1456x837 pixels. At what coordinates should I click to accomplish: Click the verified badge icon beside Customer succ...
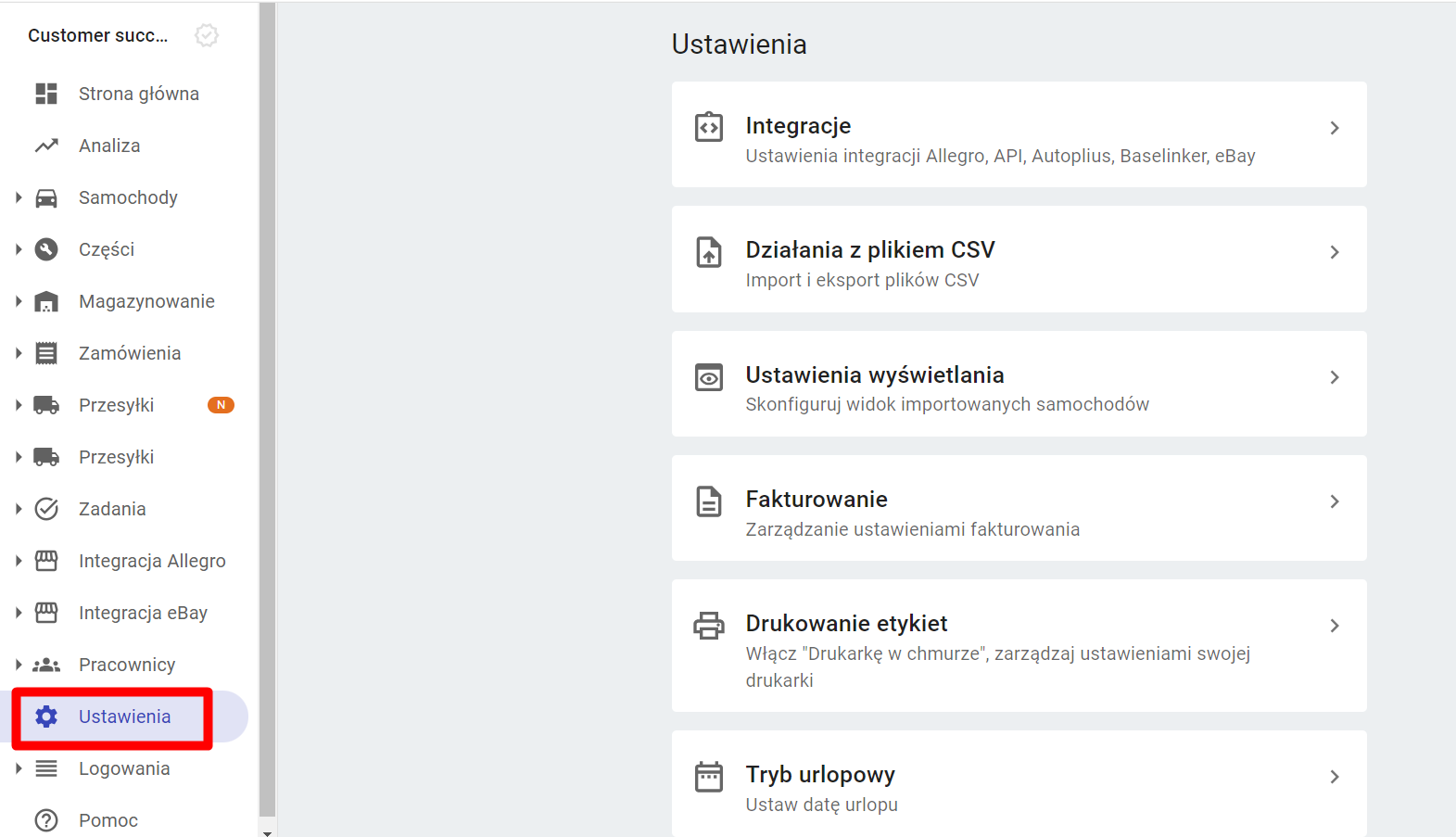click(x=207, y=35)
